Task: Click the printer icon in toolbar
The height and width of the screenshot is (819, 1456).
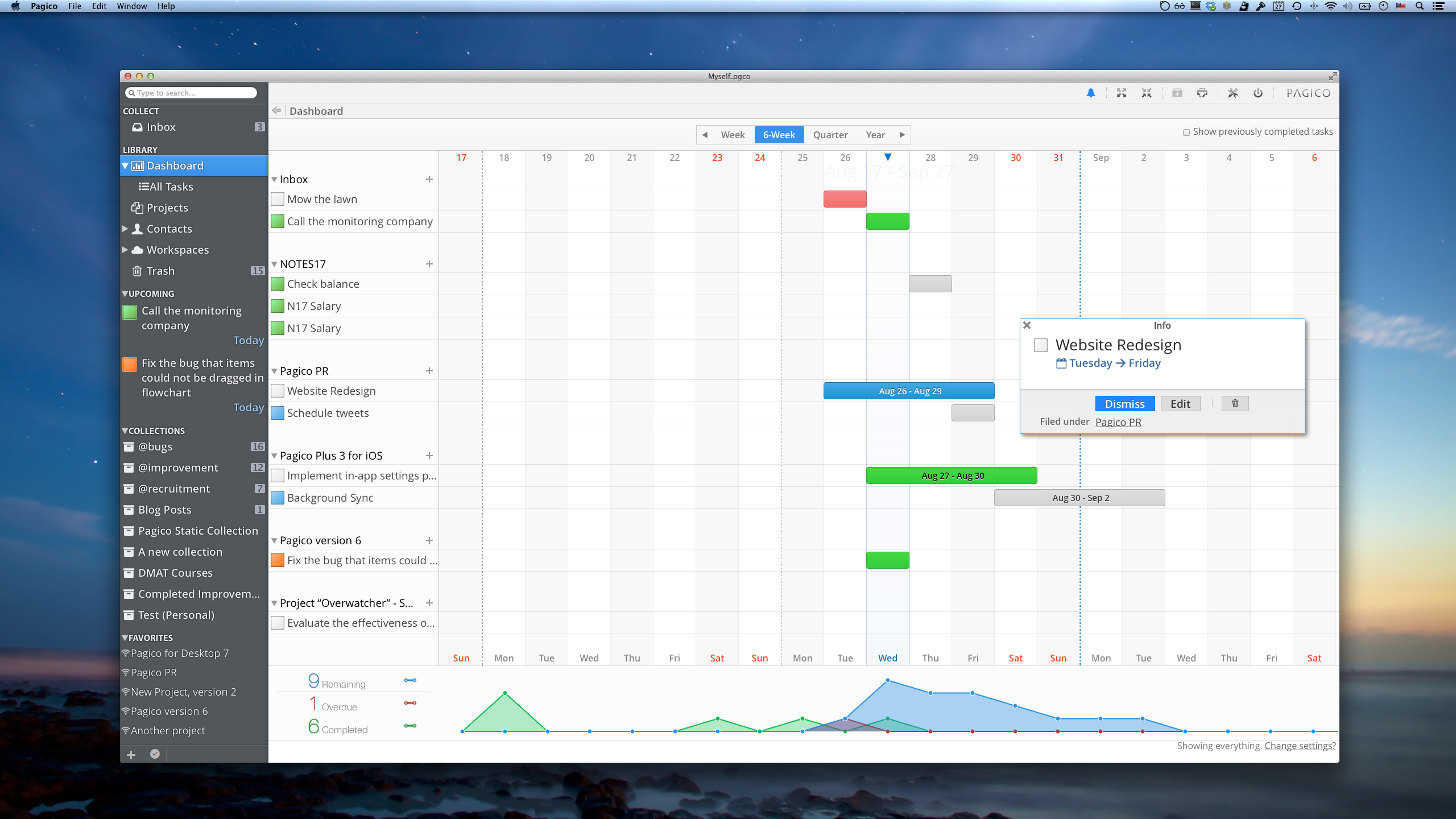Action: (x=1202, y=93)
